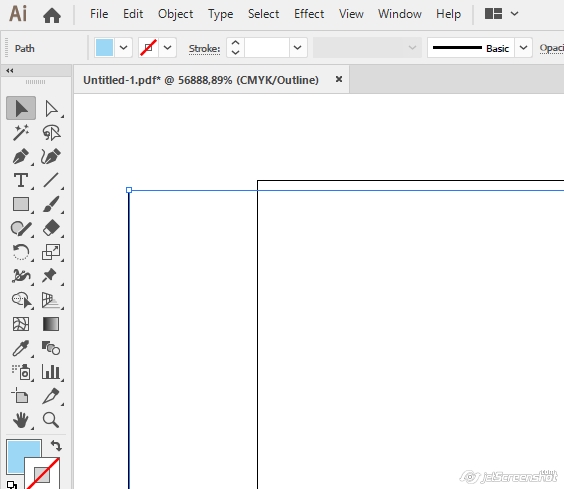This screenshot has width=564, height=489.
Task: Select the Direct Selection tool
Action: pos(51,108)
